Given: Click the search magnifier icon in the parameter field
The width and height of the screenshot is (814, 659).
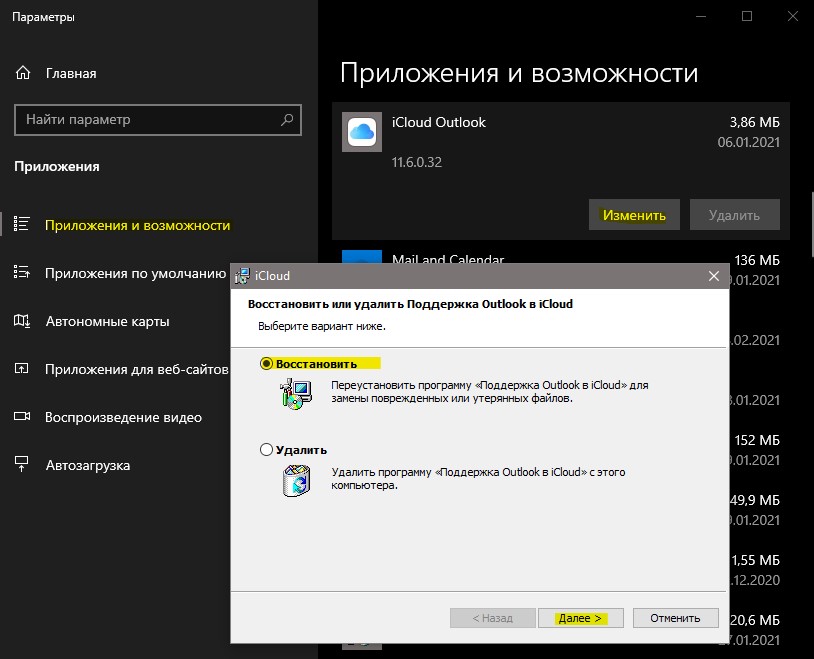Looking at the screenshot, I should [x=287, y=119].
